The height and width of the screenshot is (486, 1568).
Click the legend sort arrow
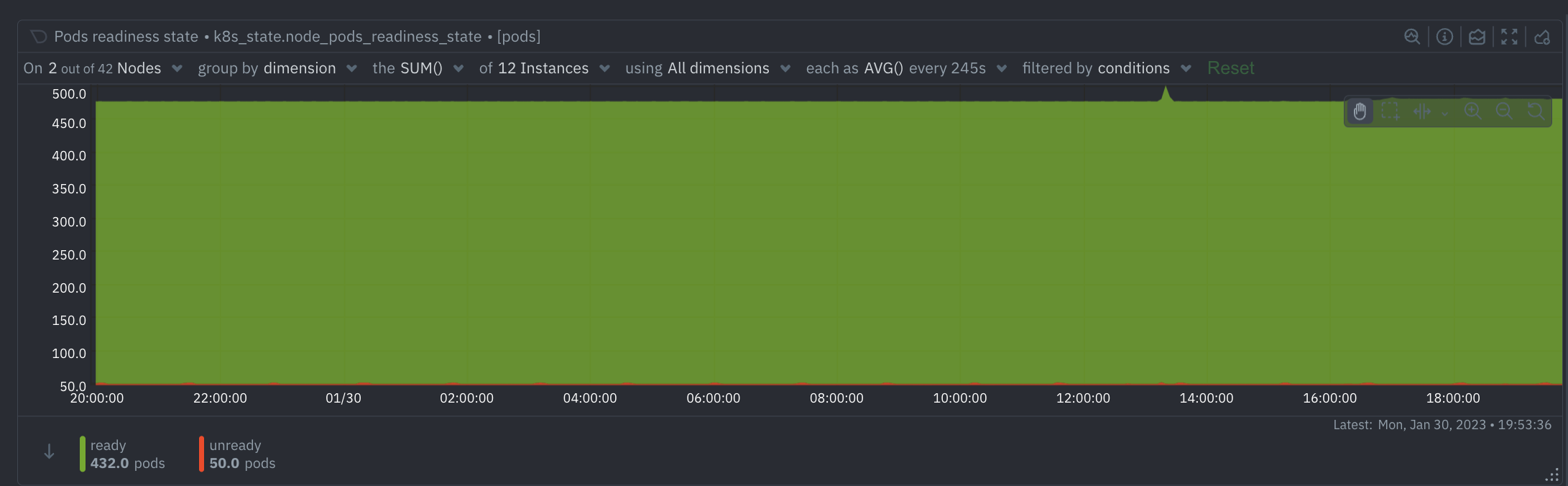[x=49, y=452]
